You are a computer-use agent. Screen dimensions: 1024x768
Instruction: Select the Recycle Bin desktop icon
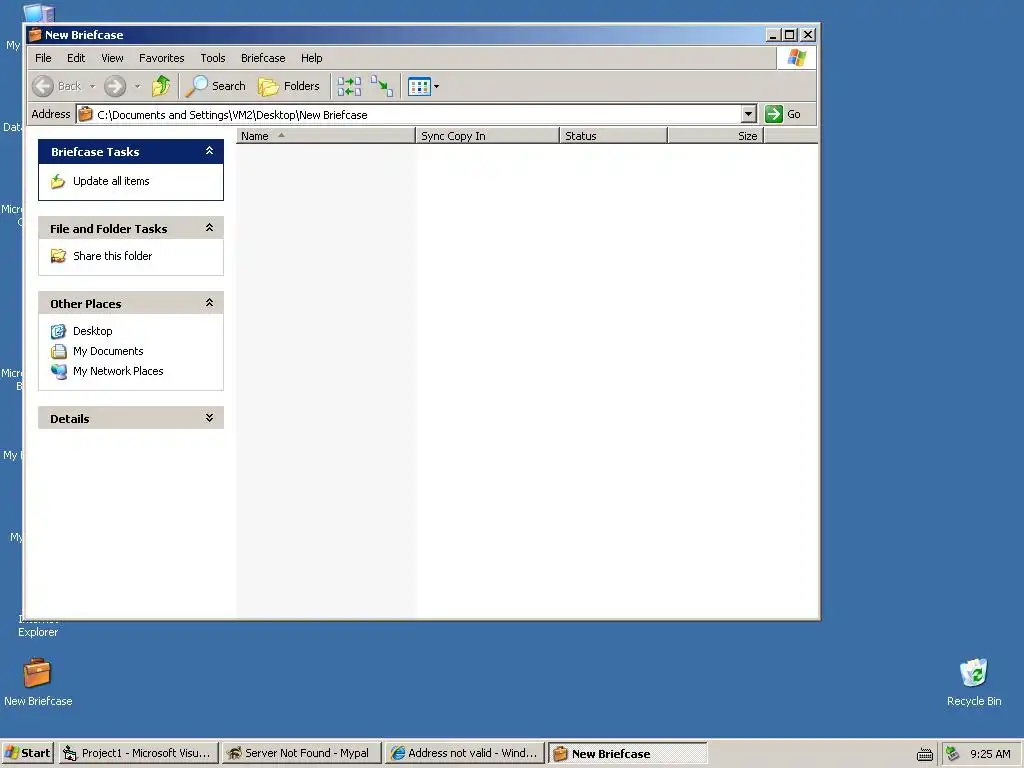pos(974,682)
